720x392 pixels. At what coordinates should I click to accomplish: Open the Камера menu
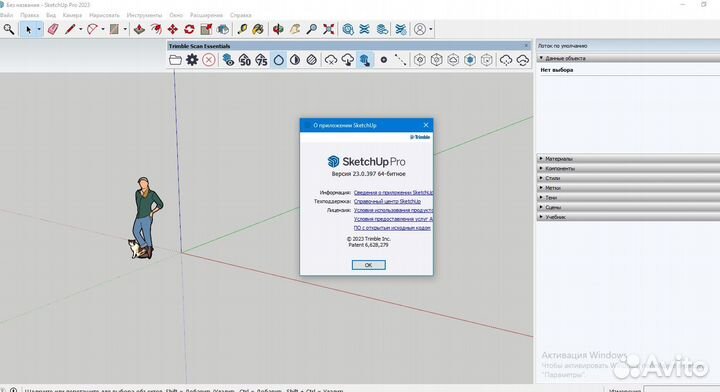(x=72, y=15)
